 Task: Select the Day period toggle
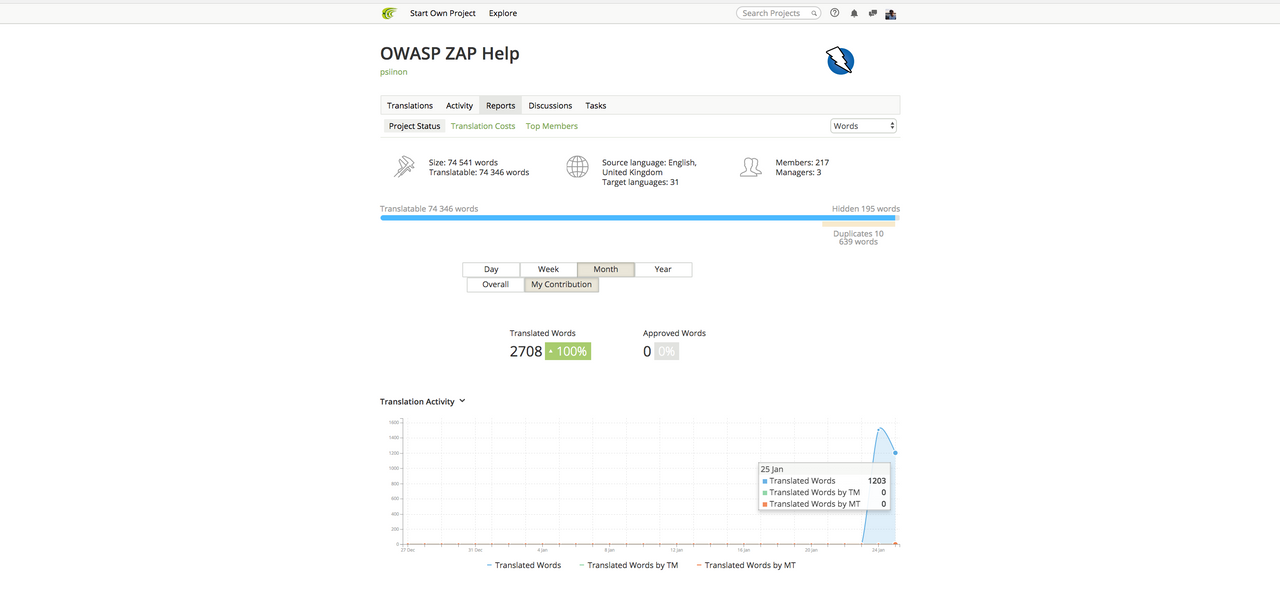(491, 269)
